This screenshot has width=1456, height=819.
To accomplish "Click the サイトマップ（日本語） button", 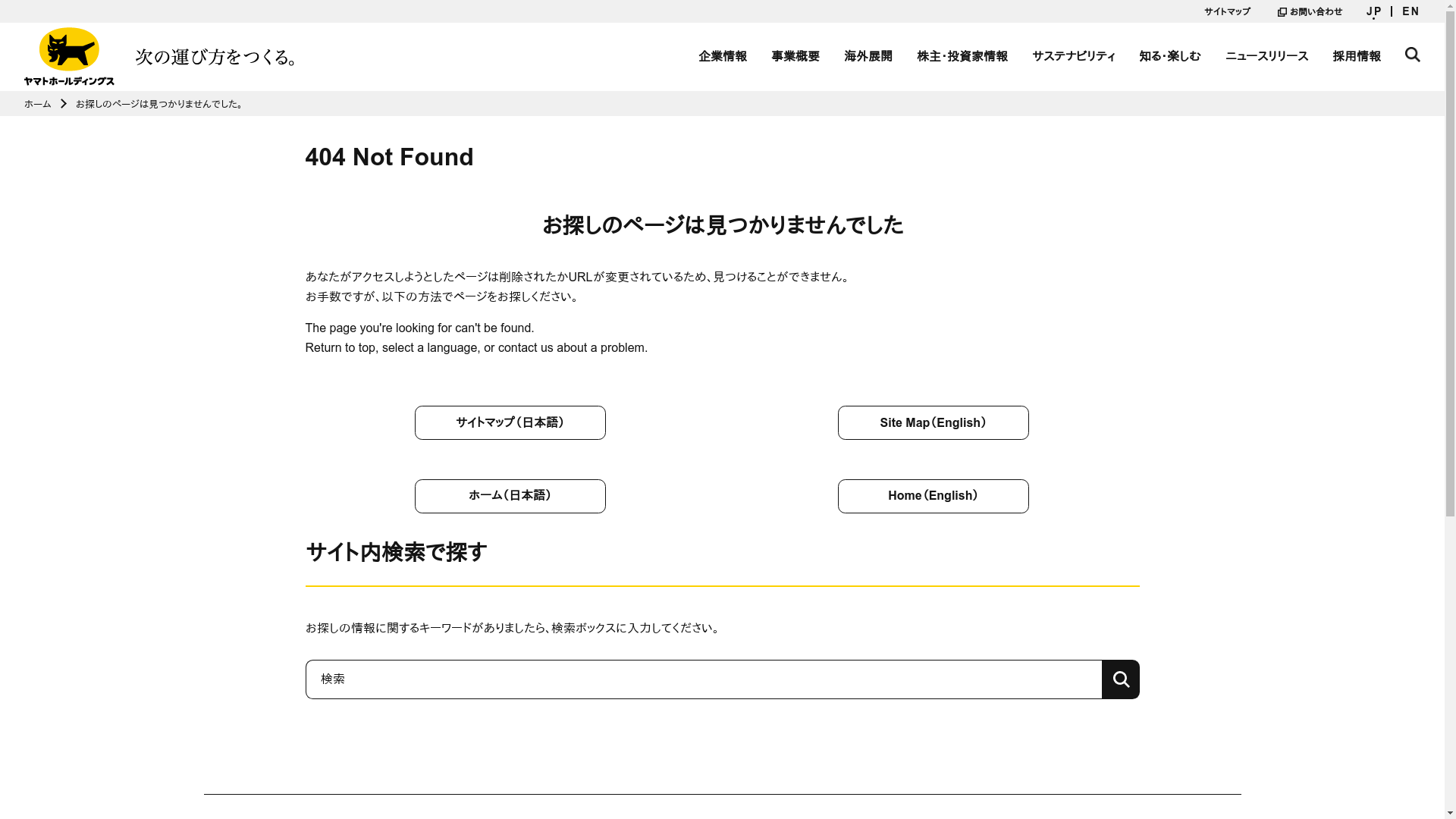I will pos(510,422).
